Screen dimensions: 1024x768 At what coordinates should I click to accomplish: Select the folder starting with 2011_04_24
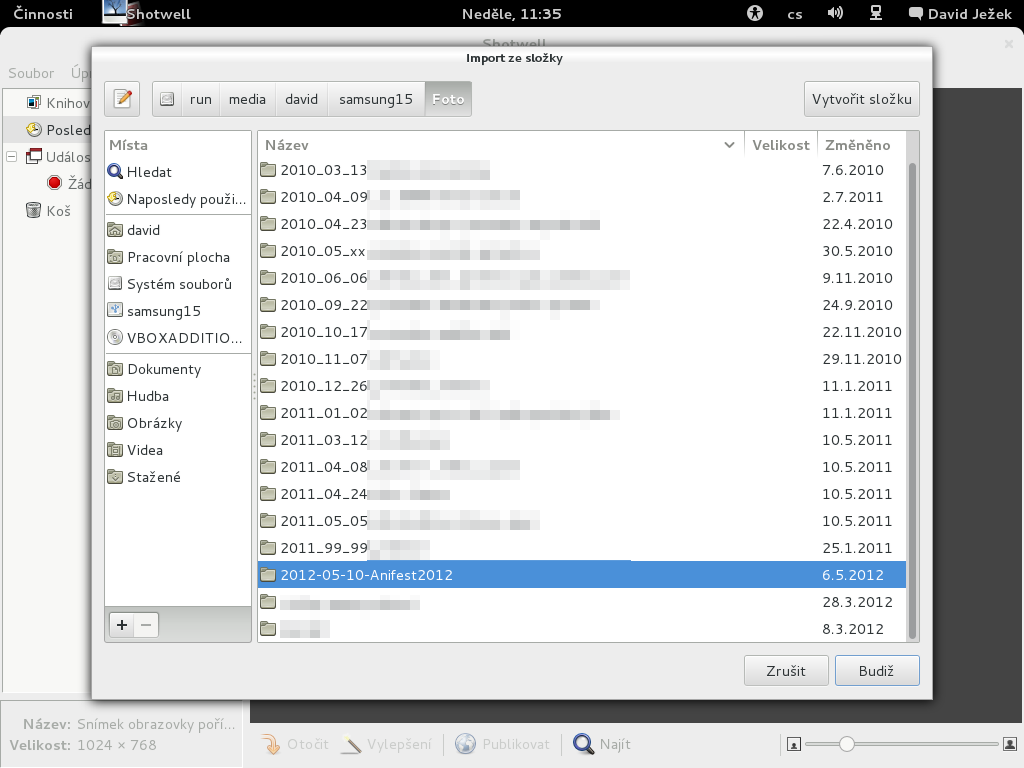click(582, 494)
